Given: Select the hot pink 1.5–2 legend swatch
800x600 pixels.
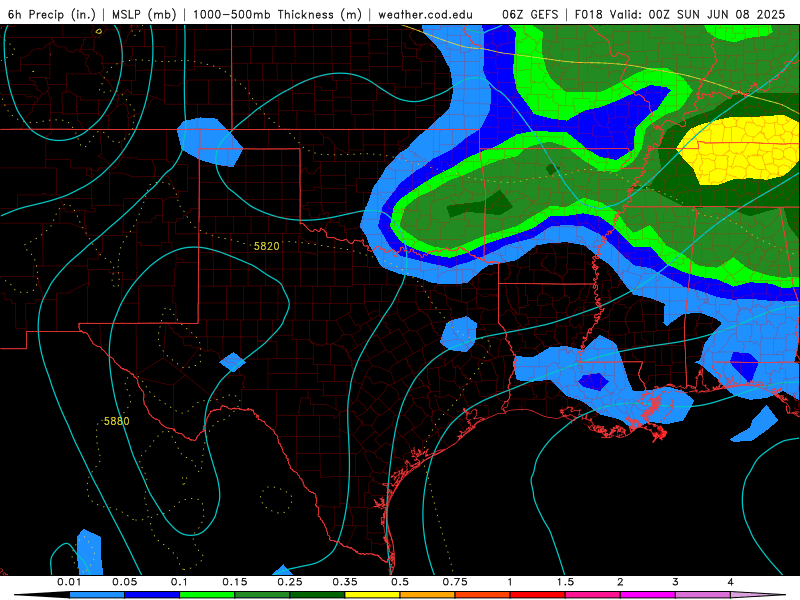Looking at the screenshot, I should pos(593,595).
